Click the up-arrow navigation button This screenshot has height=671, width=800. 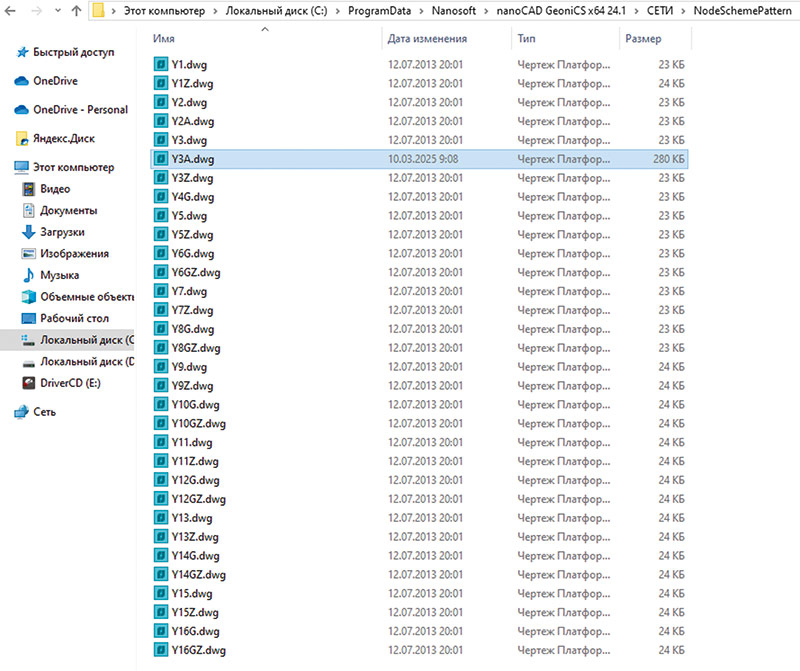pyautogui.click(x=77, y=12)
